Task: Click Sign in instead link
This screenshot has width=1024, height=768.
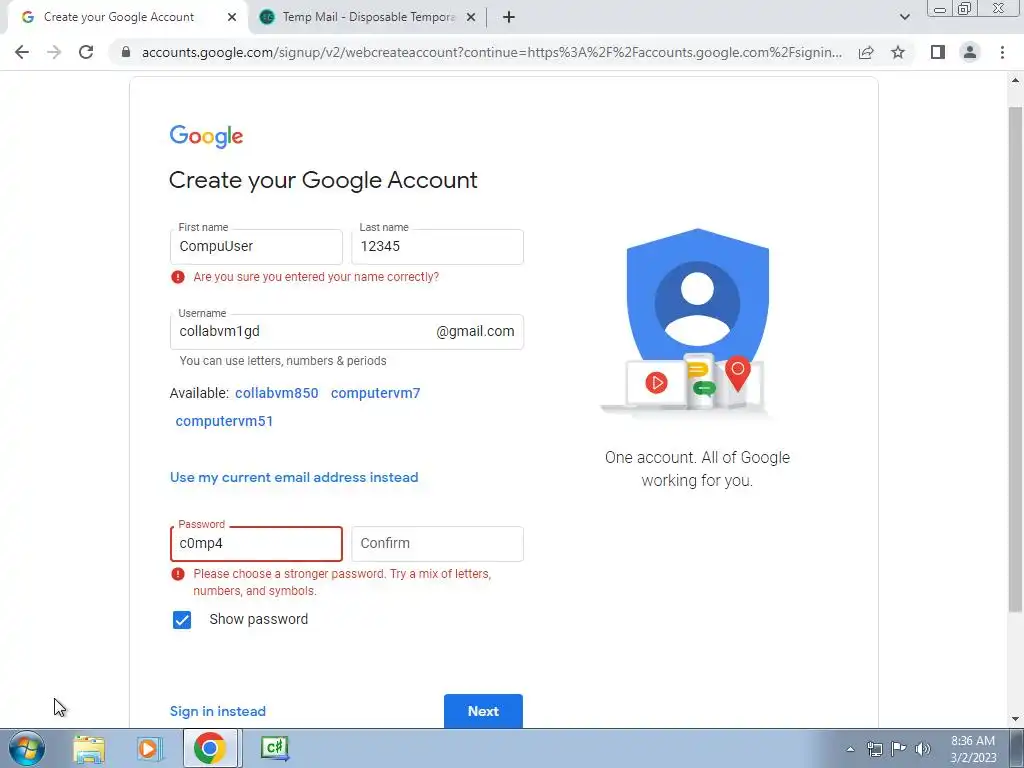Action: (217, 711)
